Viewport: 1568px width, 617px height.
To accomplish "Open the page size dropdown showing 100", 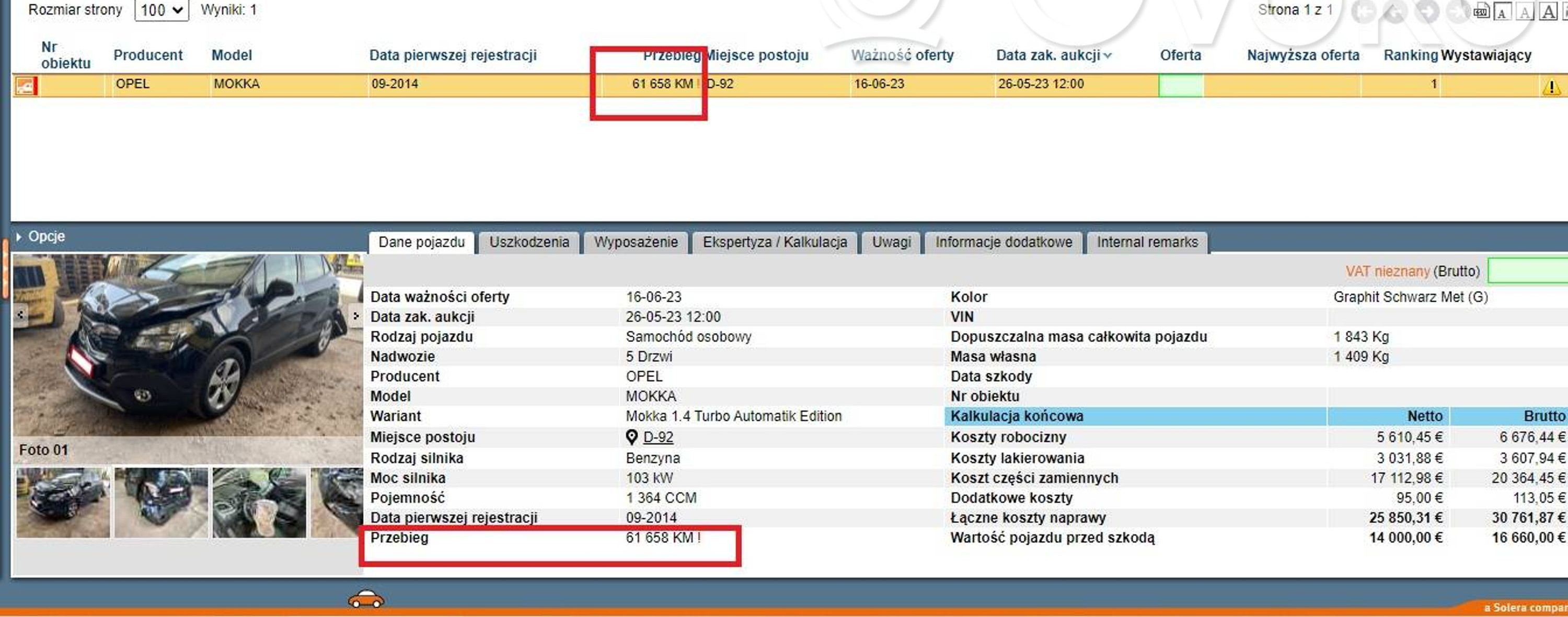I will (x=162, y=10).
